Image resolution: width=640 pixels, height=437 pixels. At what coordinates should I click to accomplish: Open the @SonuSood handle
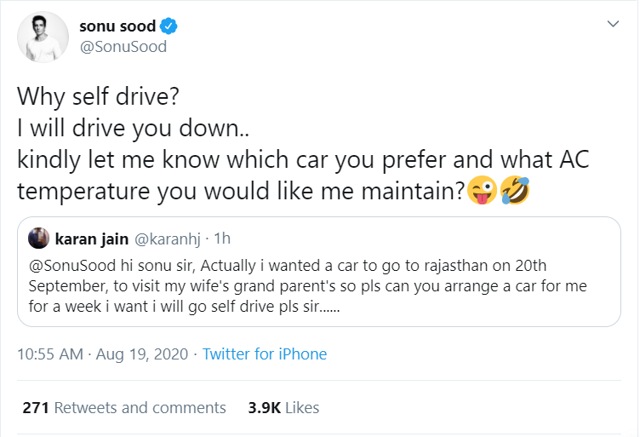(123, 47)
